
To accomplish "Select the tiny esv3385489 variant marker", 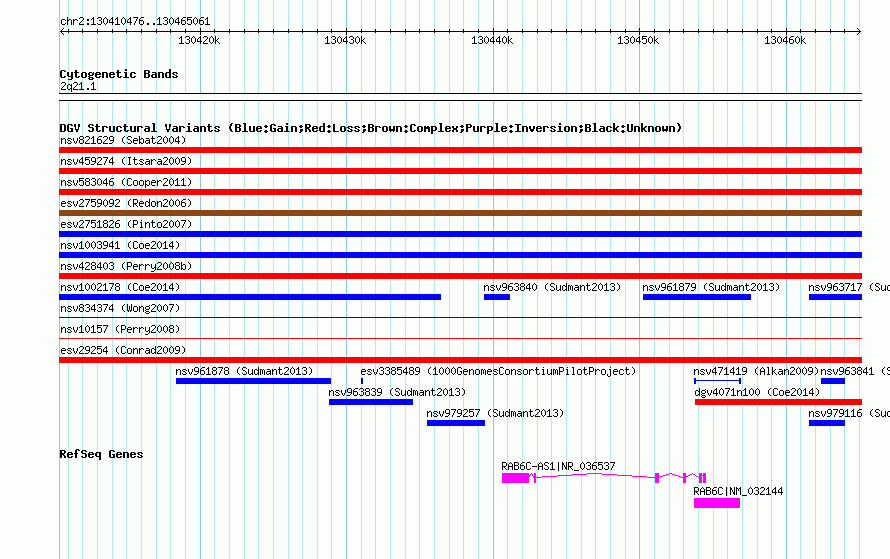I will (362, 381).
